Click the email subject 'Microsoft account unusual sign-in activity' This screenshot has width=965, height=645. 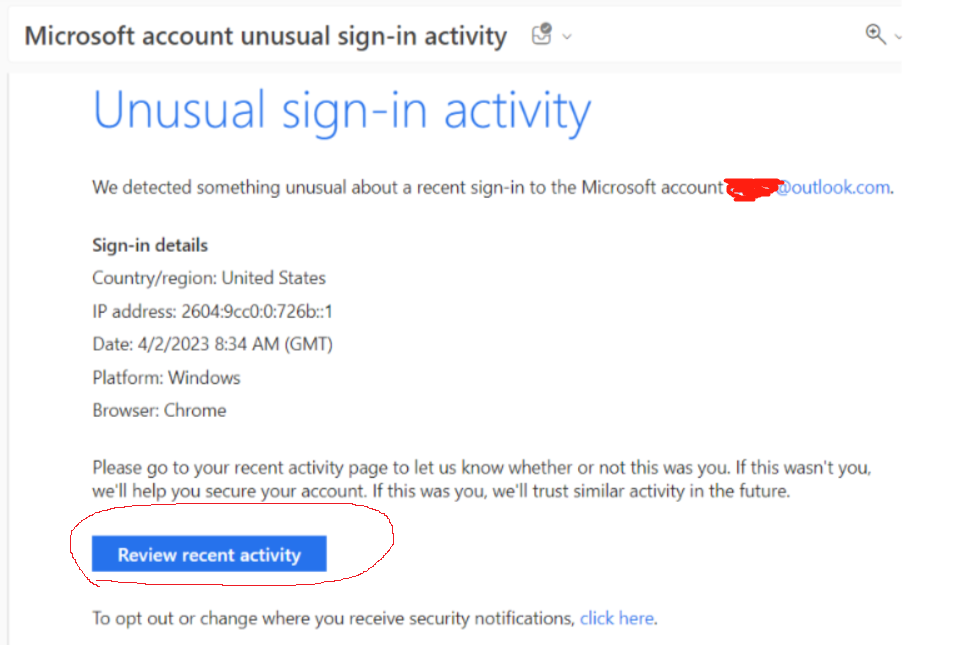coord(265,37)
